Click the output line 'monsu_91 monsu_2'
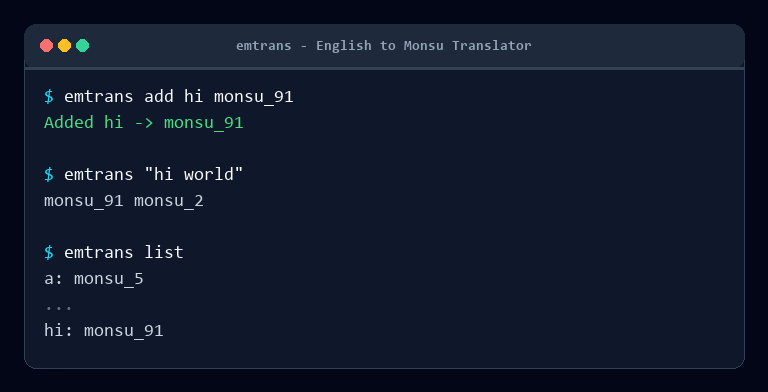This screenshot has height=392, width=768. pyautogui.click(x=123, y=201)
